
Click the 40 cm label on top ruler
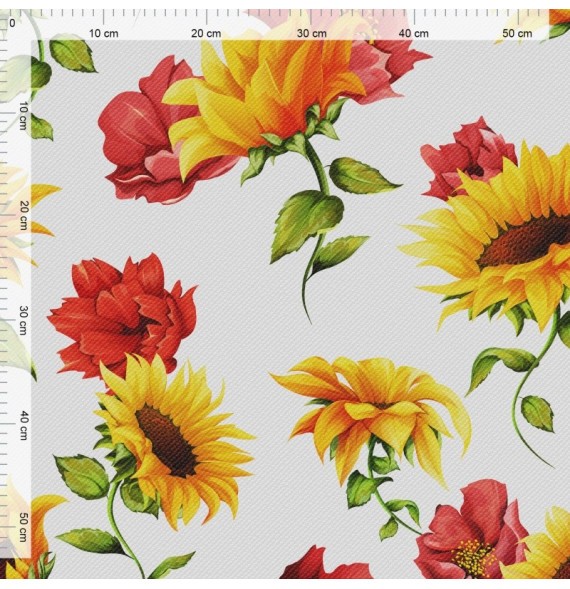[413, 33]
